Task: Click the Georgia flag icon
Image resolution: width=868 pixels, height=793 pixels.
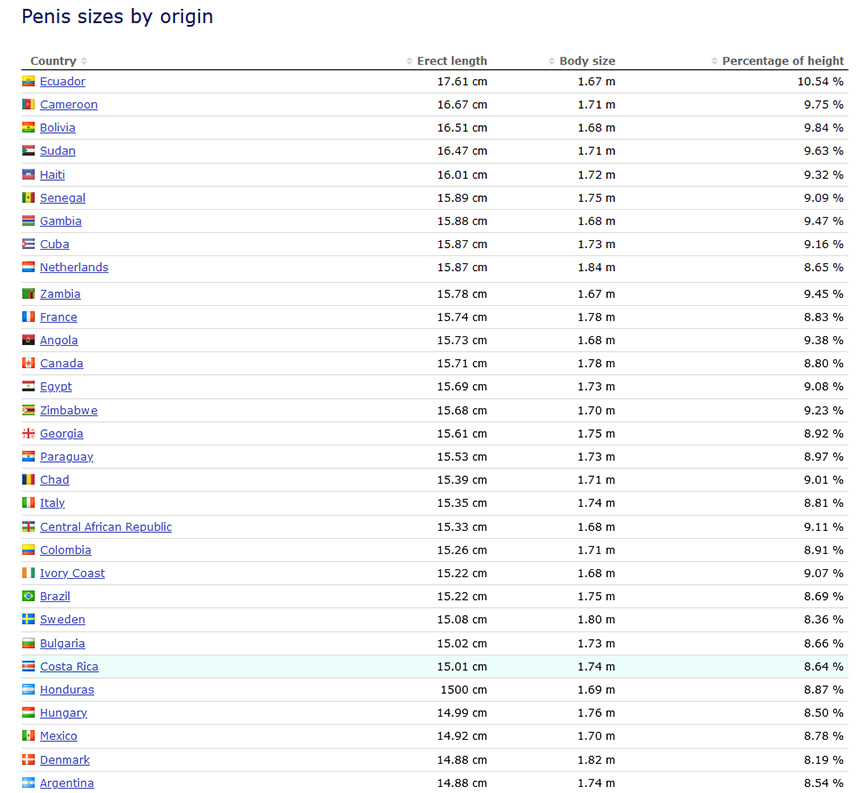Action: pos(29,433)
